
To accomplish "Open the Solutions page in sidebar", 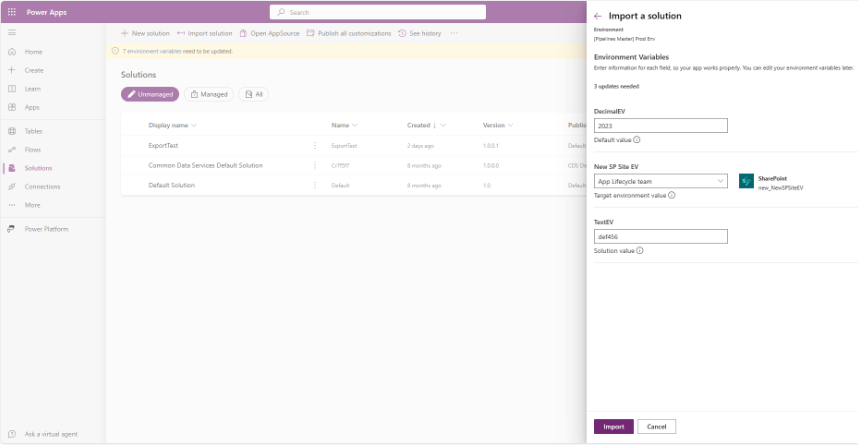I will 38,168.
